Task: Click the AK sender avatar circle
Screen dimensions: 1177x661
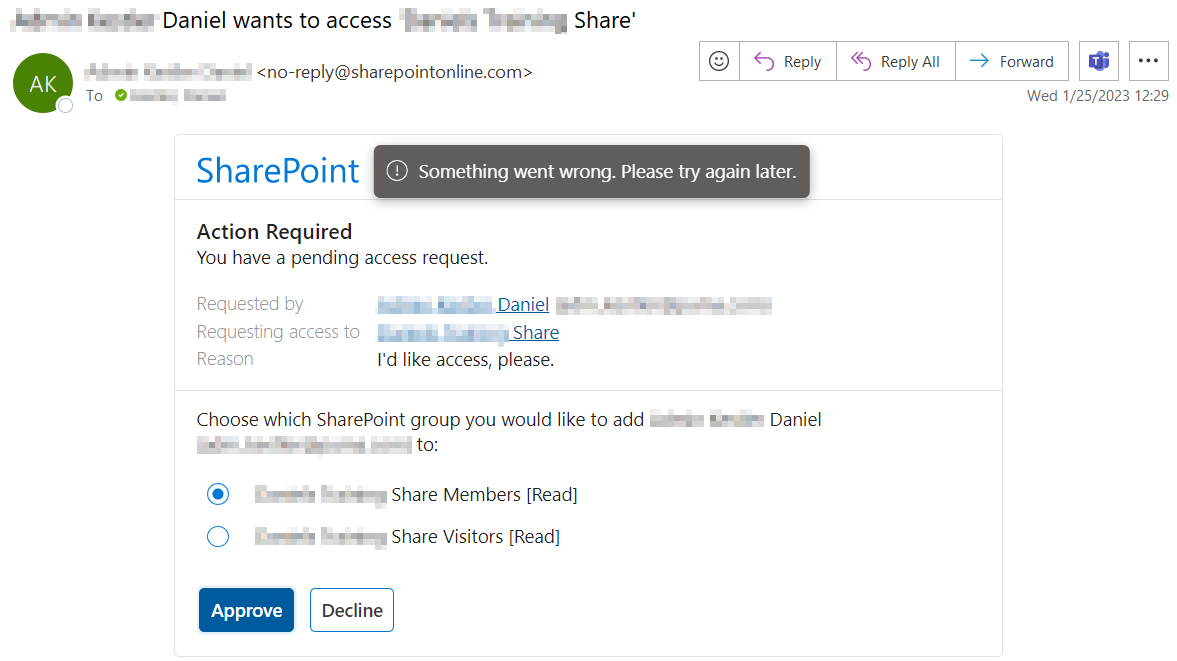Action: click(42, 83)
